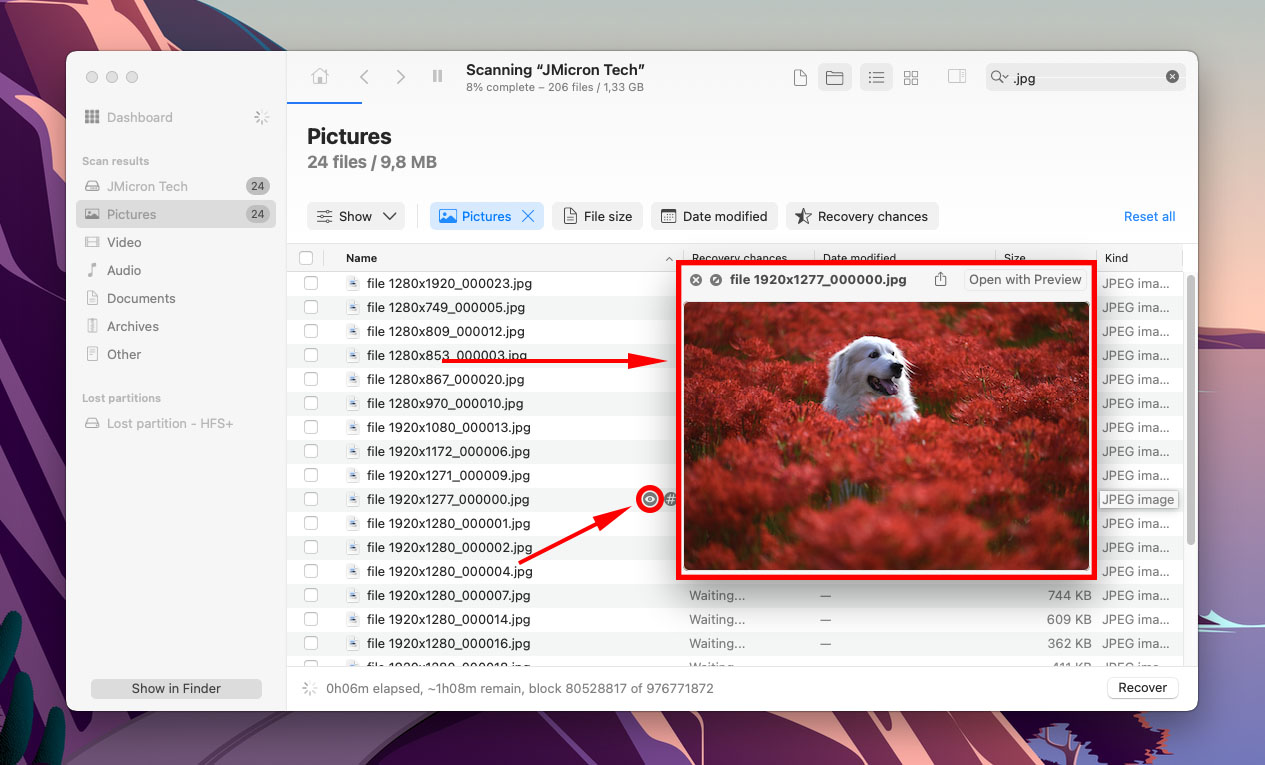Pause the ongoing scan
This screenshot has height=765, width=1265.
pyautogui.click(x=437, y=76)
